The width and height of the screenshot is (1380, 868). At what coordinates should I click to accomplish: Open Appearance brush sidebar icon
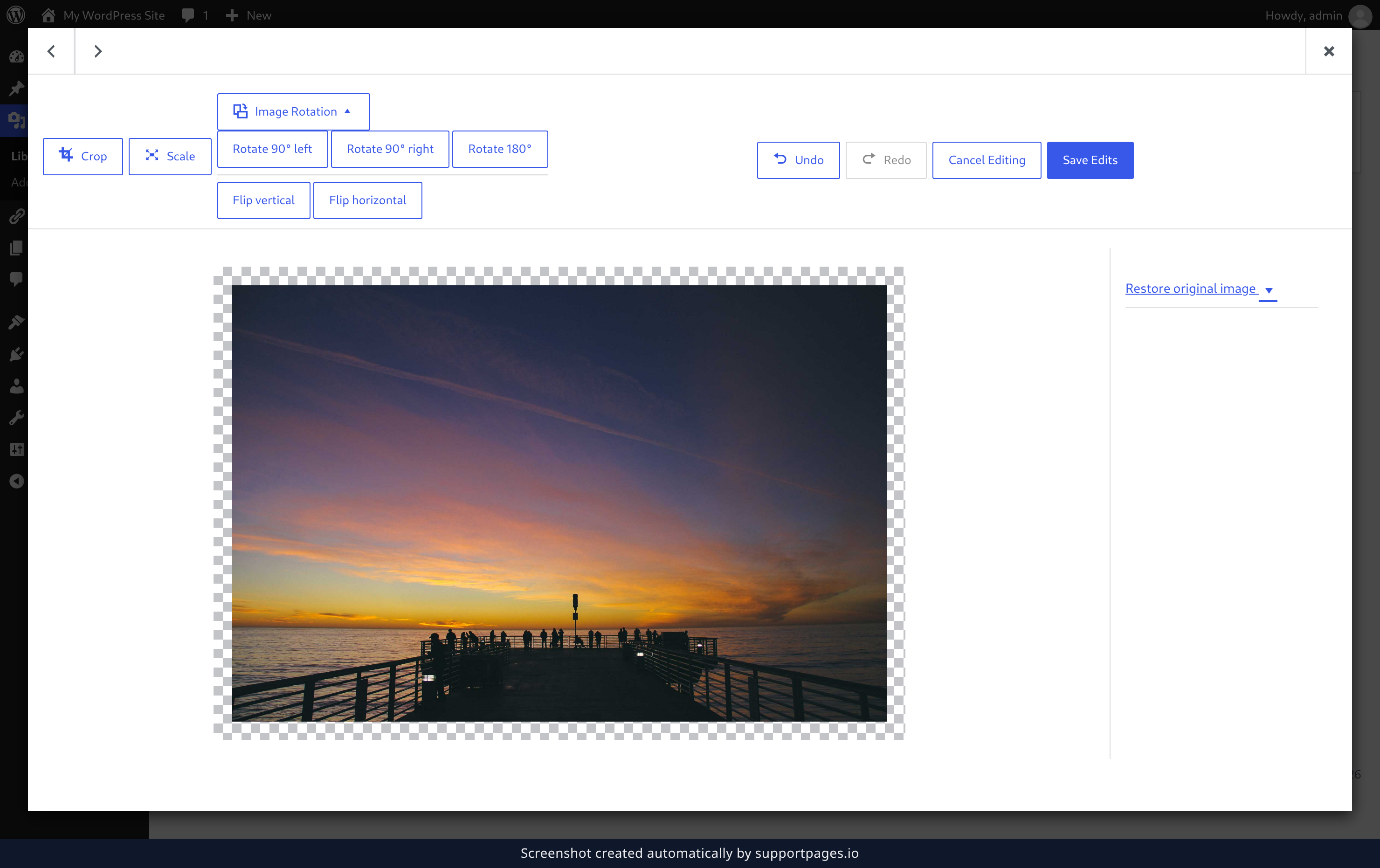16,322
